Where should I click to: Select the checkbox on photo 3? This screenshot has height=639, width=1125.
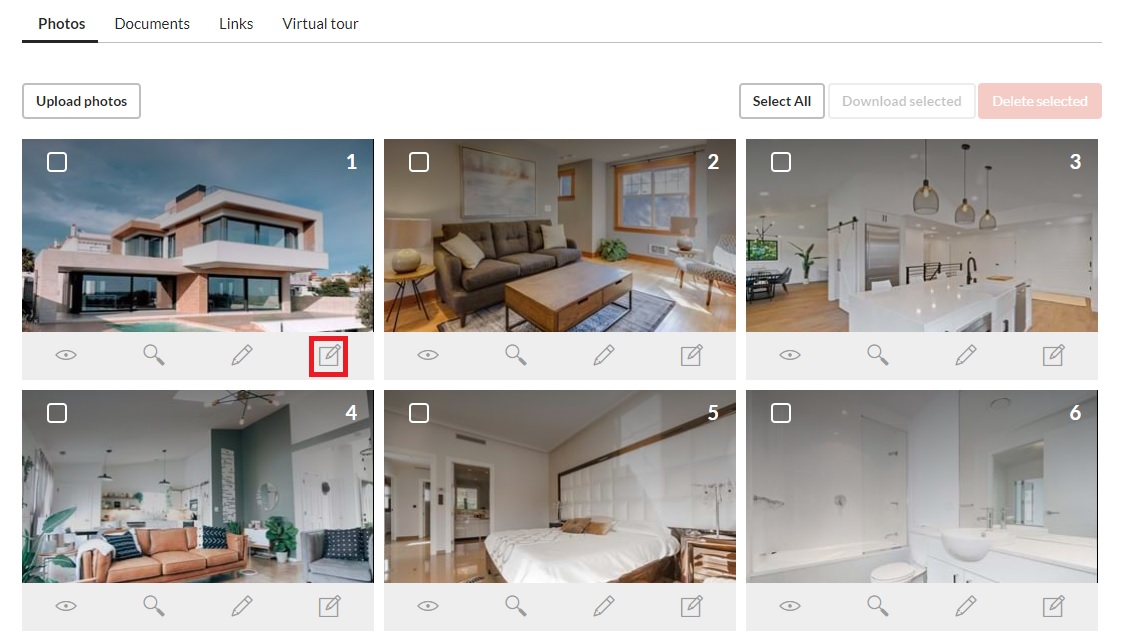(781, 162)
